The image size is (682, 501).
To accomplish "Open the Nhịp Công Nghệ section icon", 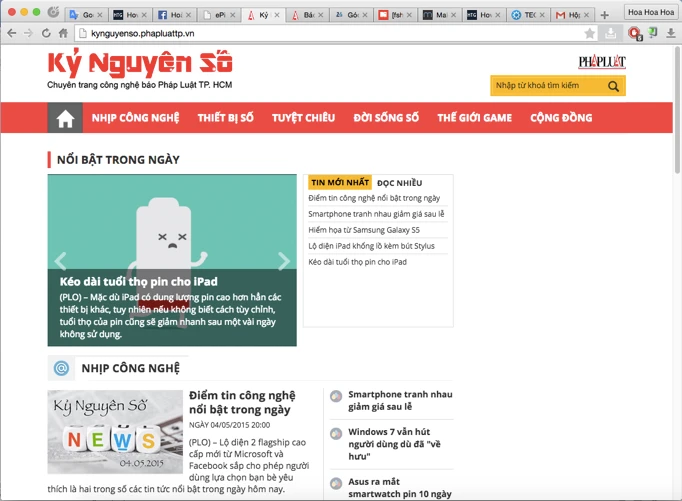I will [x=61, y=368].
